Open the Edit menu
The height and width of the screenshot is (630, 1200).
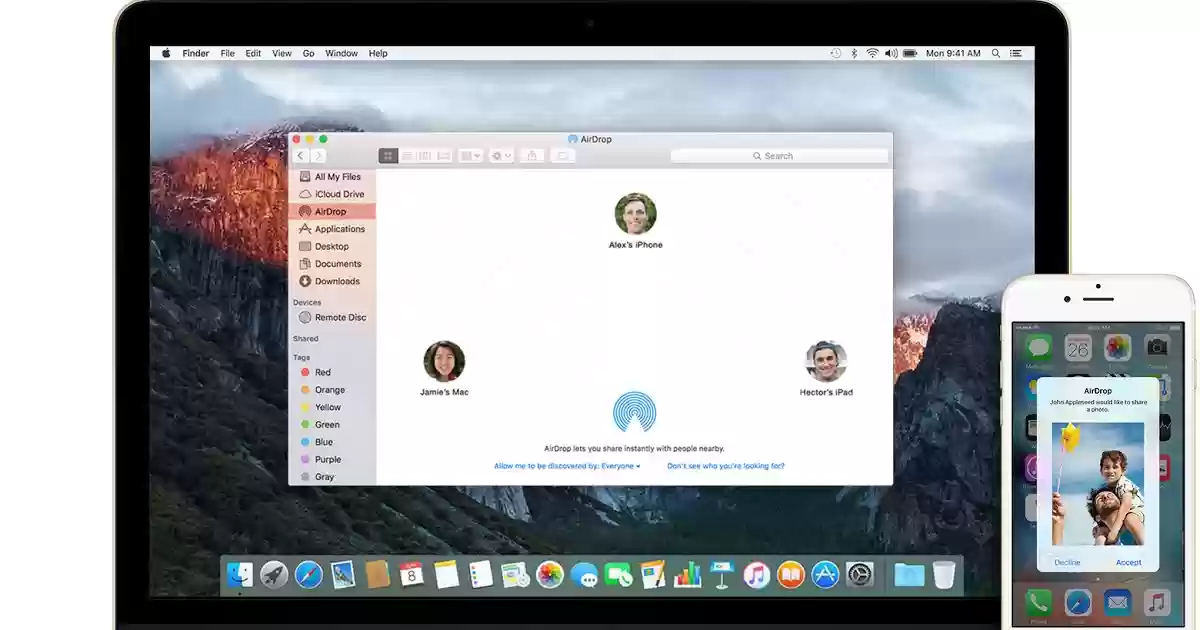254,53
